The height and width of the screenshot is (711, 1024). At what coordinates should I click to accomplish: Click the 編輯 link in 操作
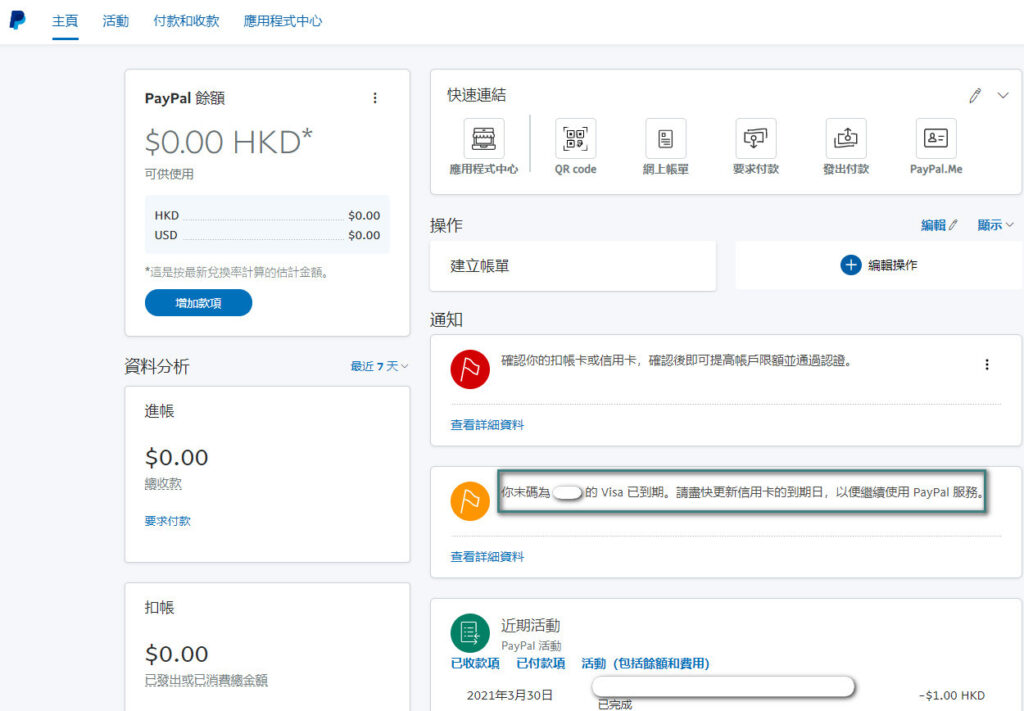click(x=939, y=225)
